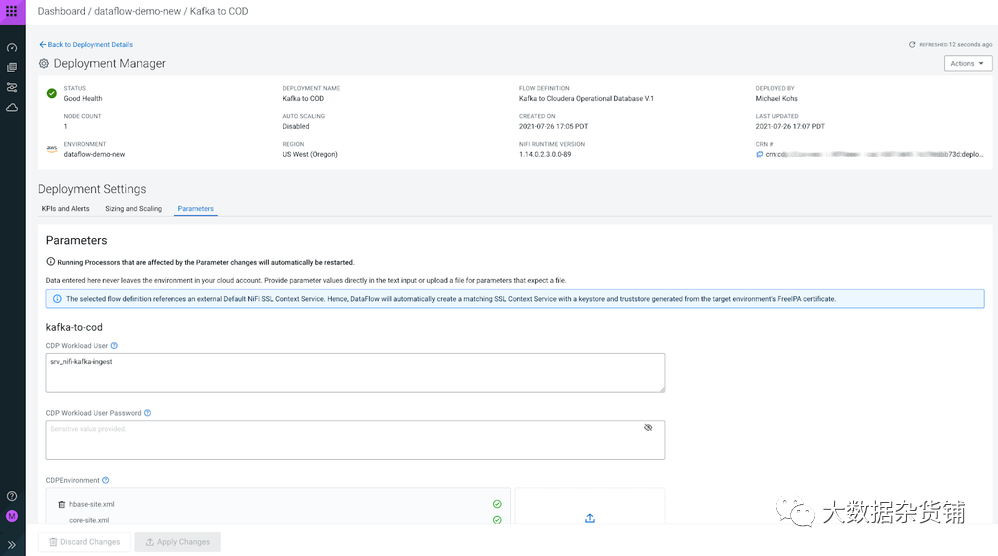
Task: Click the green check next to core-site.xml
Action: (497, 520)
